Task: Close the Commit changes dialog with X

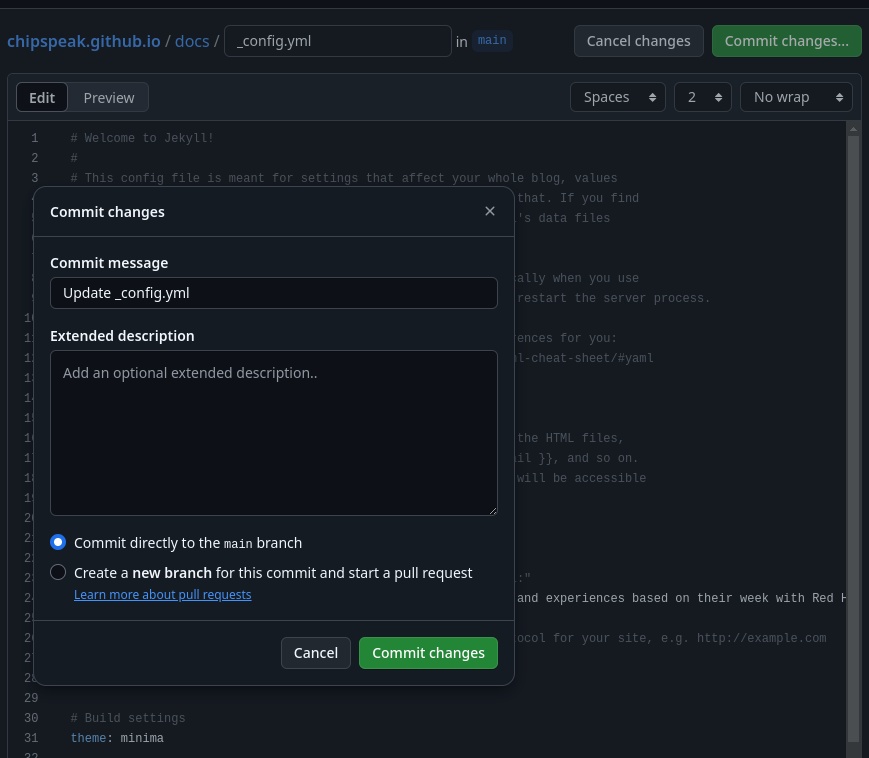Action: click(490, 211)
